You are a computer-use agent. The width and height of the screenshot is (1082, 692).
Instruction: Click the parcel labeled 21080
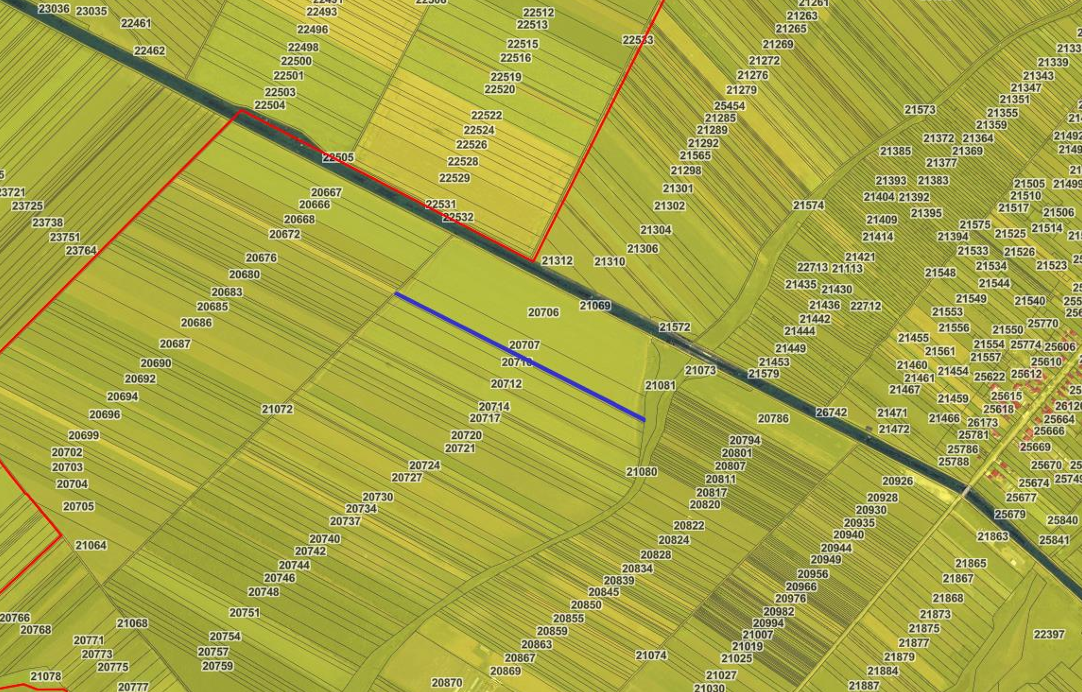point(641,471)
